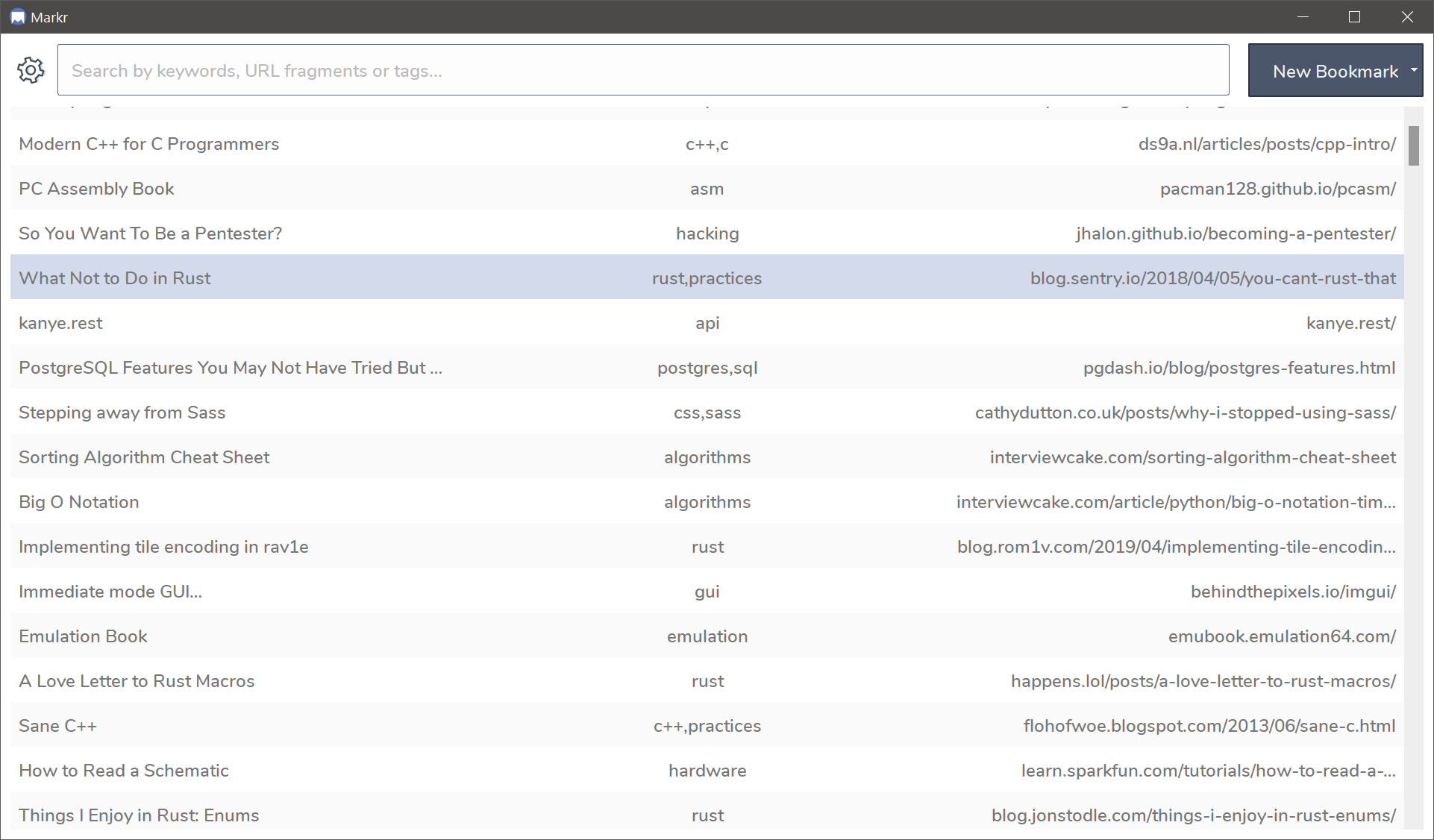
Task: Click the pgdash.io postgres-features URL
Action: pos(1239,368)
